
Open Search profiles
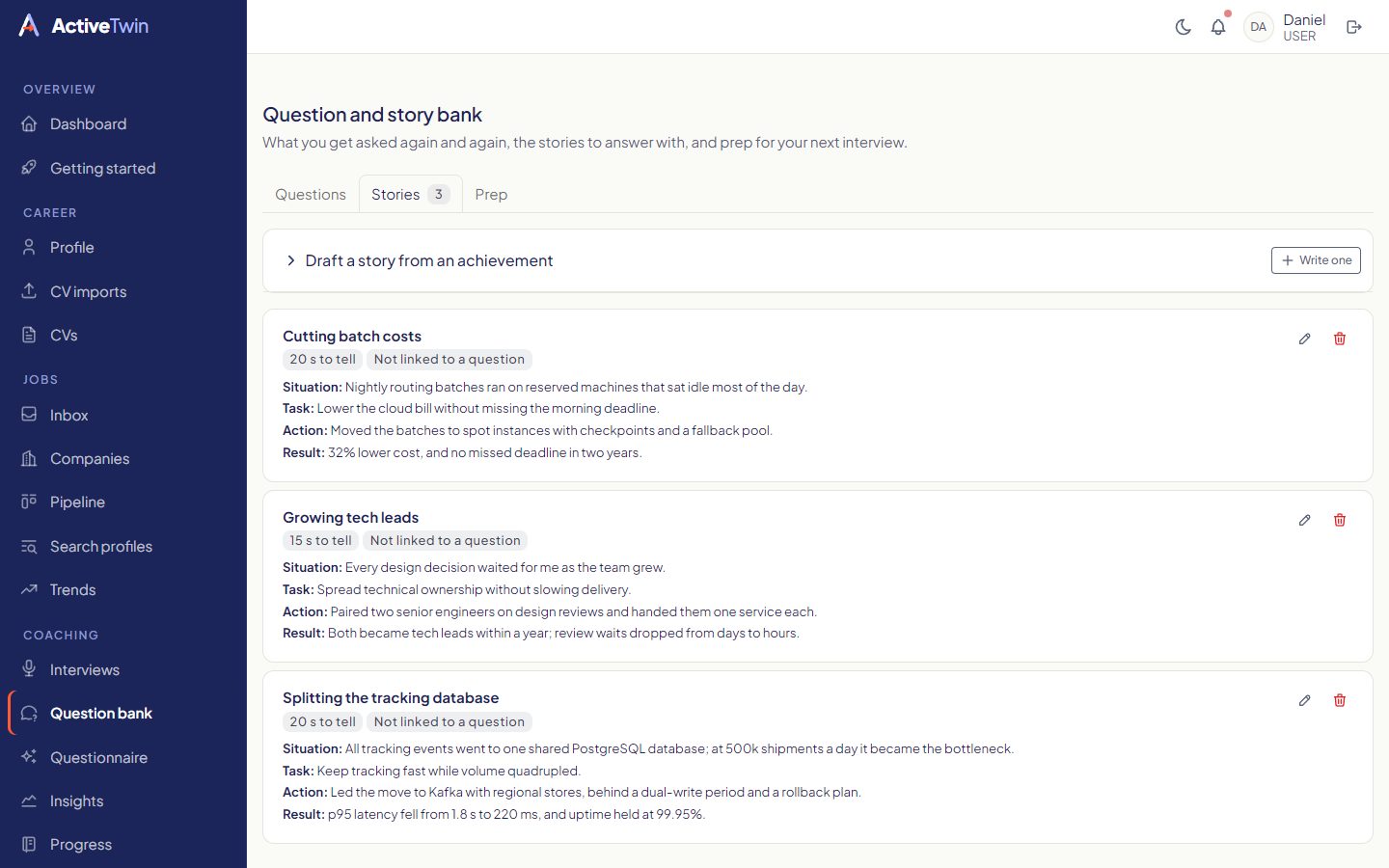coord(123,546)
